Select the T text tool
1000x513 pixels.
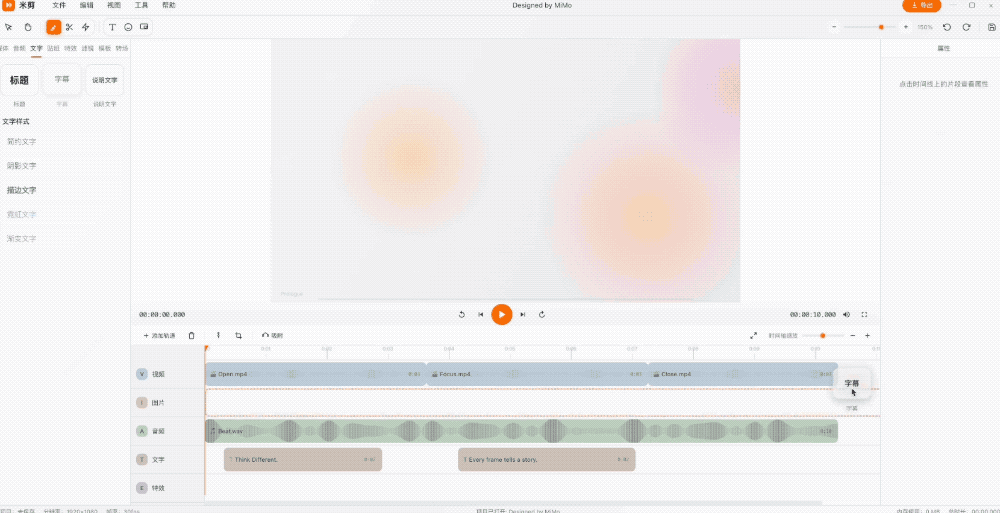(x=112, y=27)
